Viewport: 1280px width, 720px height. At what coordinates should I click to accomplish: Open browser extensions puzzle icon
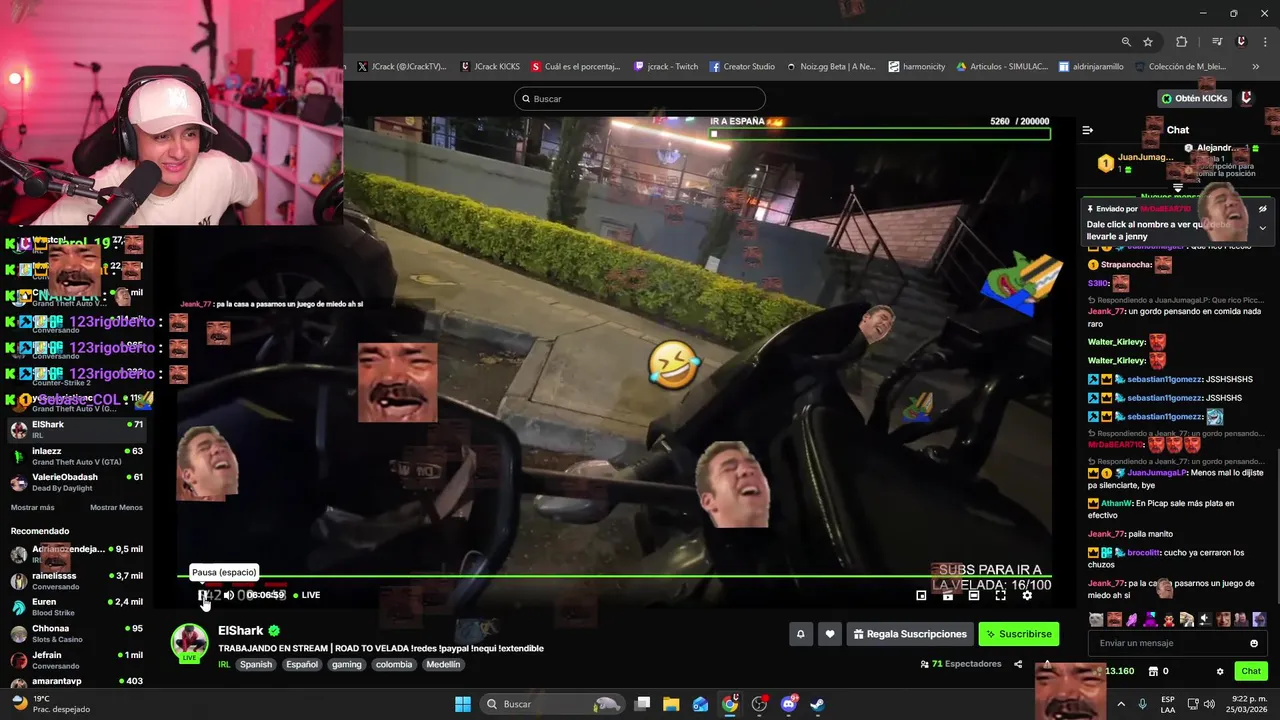click(x=1182, y=42)
